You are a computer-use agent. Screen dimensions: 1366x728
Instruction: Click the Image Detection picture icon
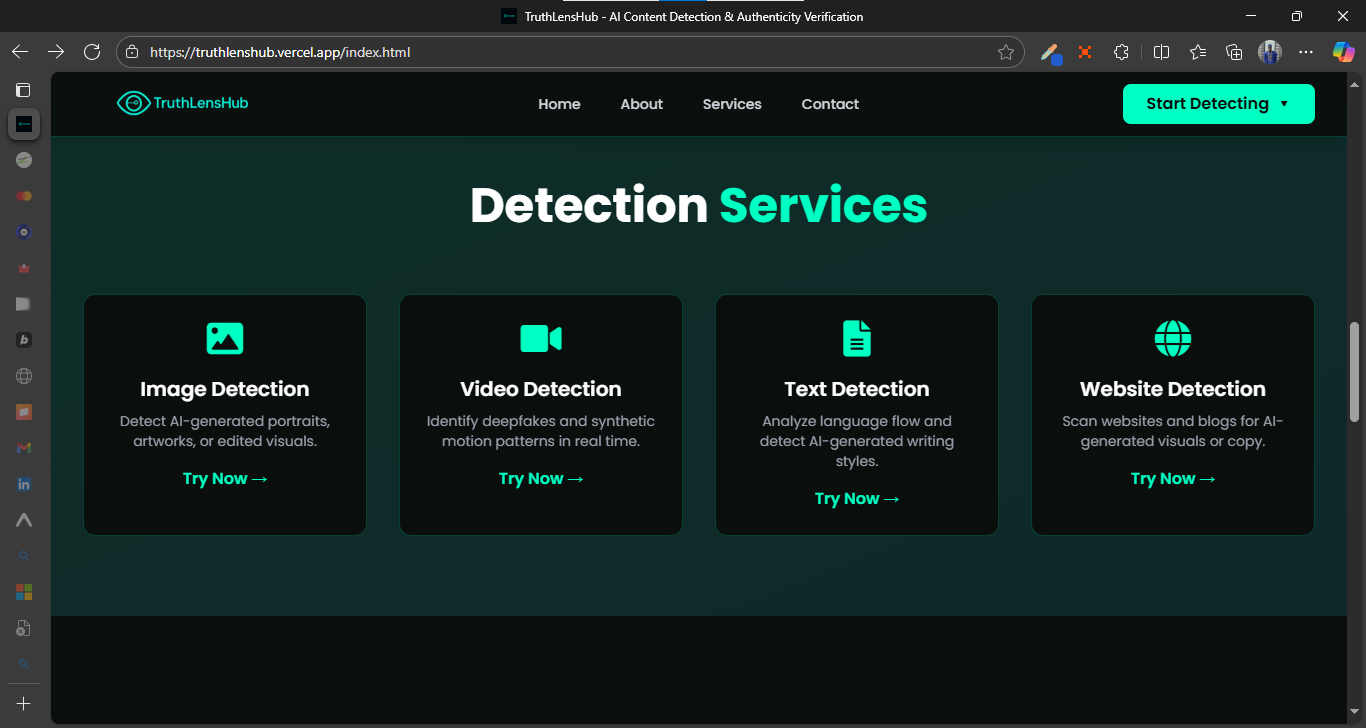[225, 338]
